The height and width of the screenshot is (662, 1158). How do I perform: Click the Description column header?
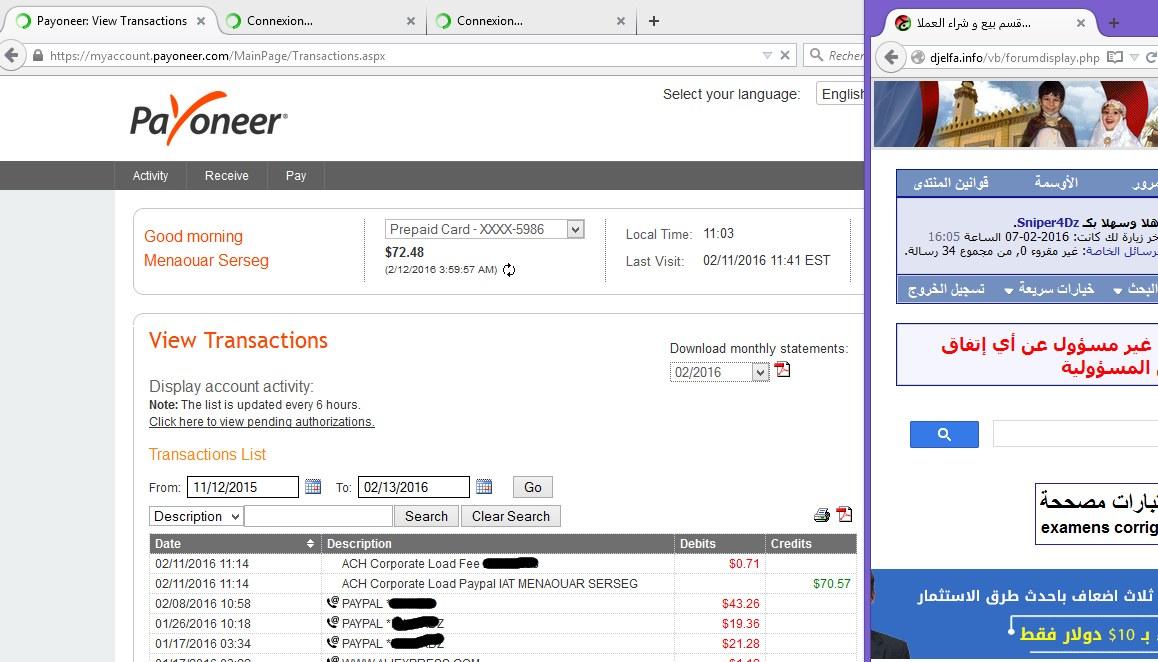coord(360,544)
